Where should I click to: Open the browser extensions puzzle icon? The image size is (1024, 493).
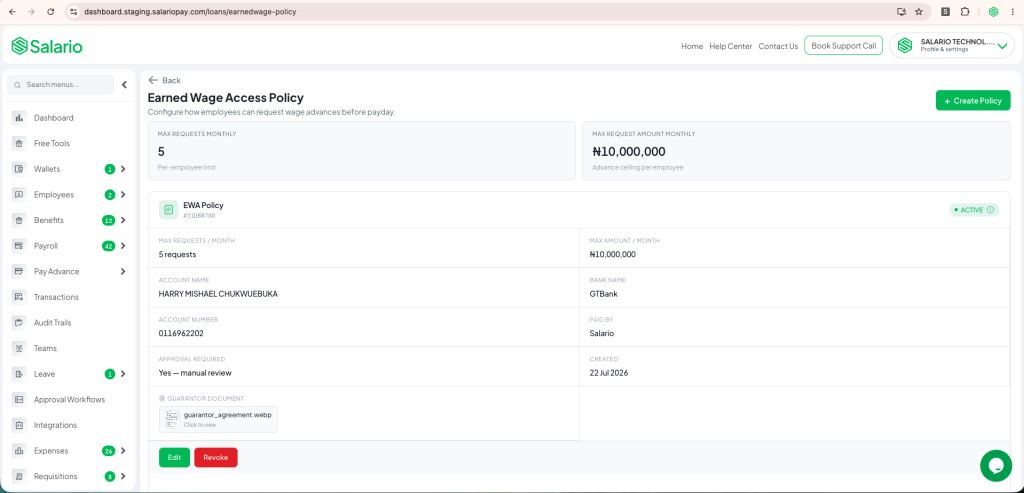click(965, 12)
